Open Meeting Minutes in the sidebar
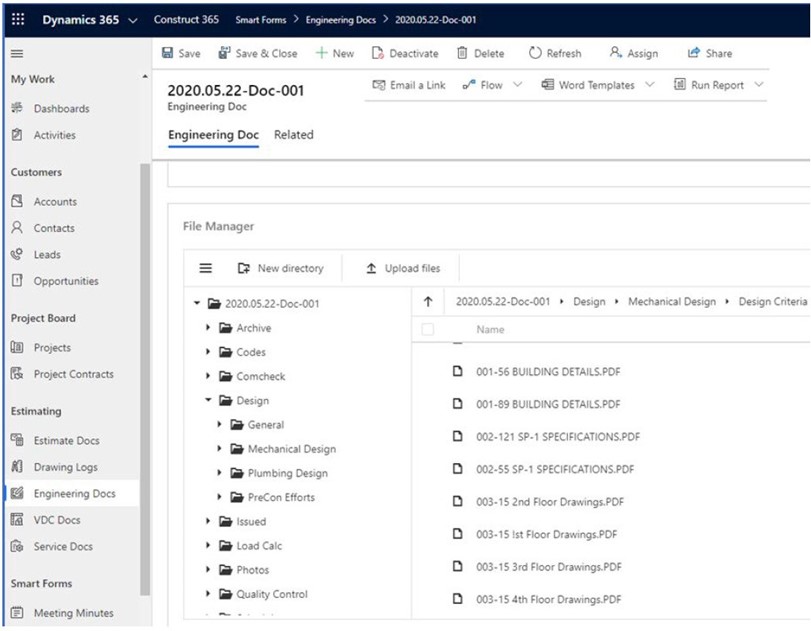 point(73,613)
